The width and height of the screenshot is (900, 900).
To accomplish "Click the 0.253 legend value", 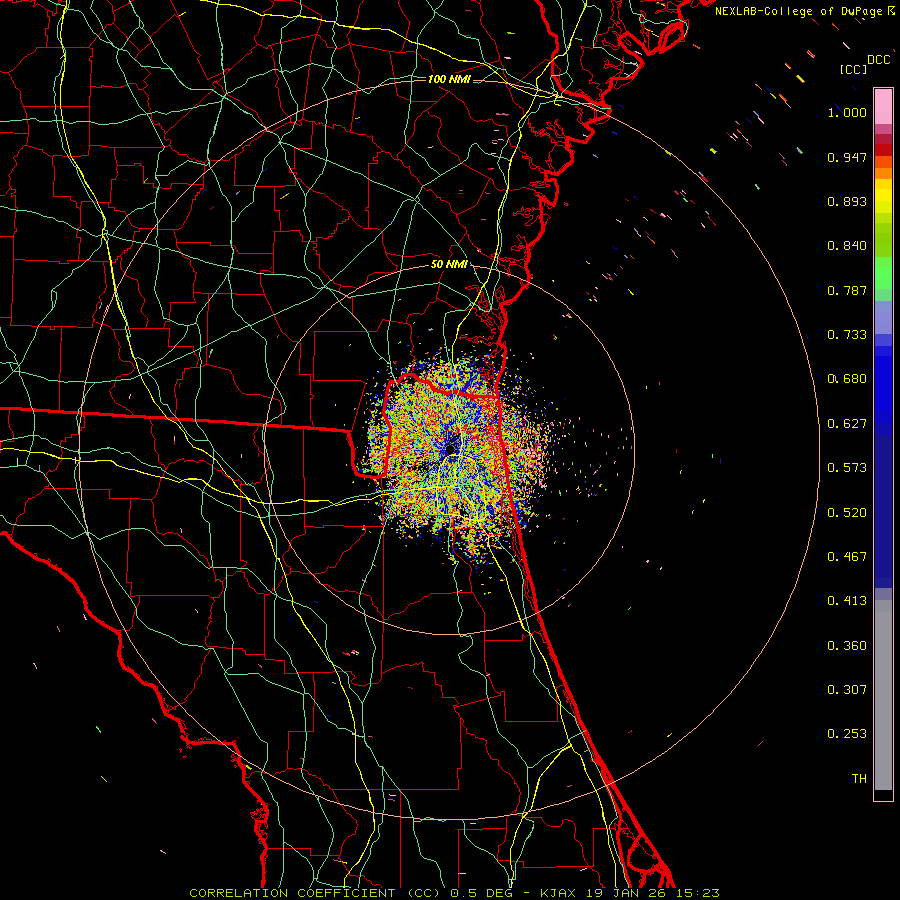I will (847, 734).
